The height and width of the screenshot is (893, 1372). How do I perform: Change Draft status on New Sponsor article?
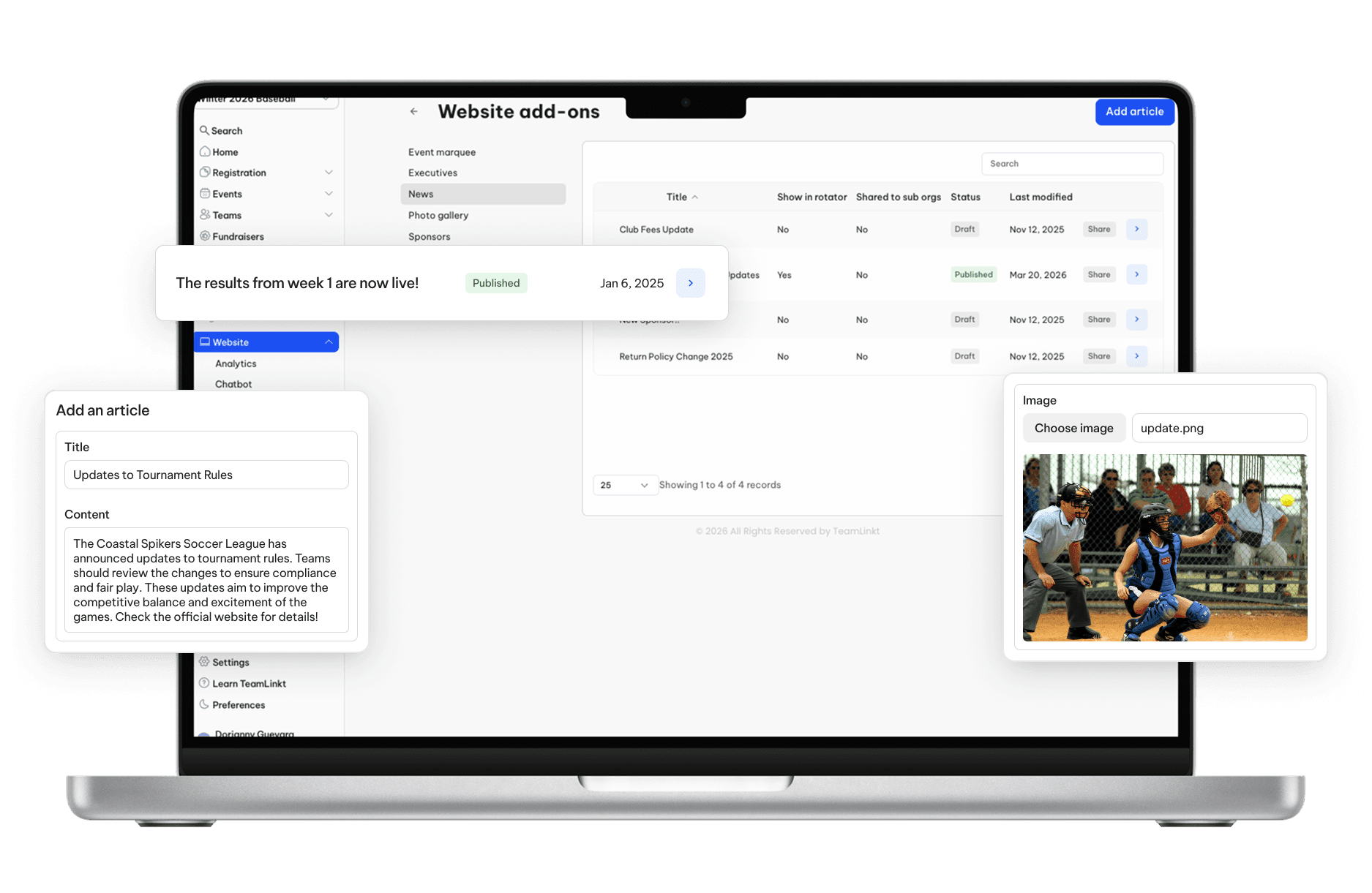pyautogui.click(x=964, y=320)
